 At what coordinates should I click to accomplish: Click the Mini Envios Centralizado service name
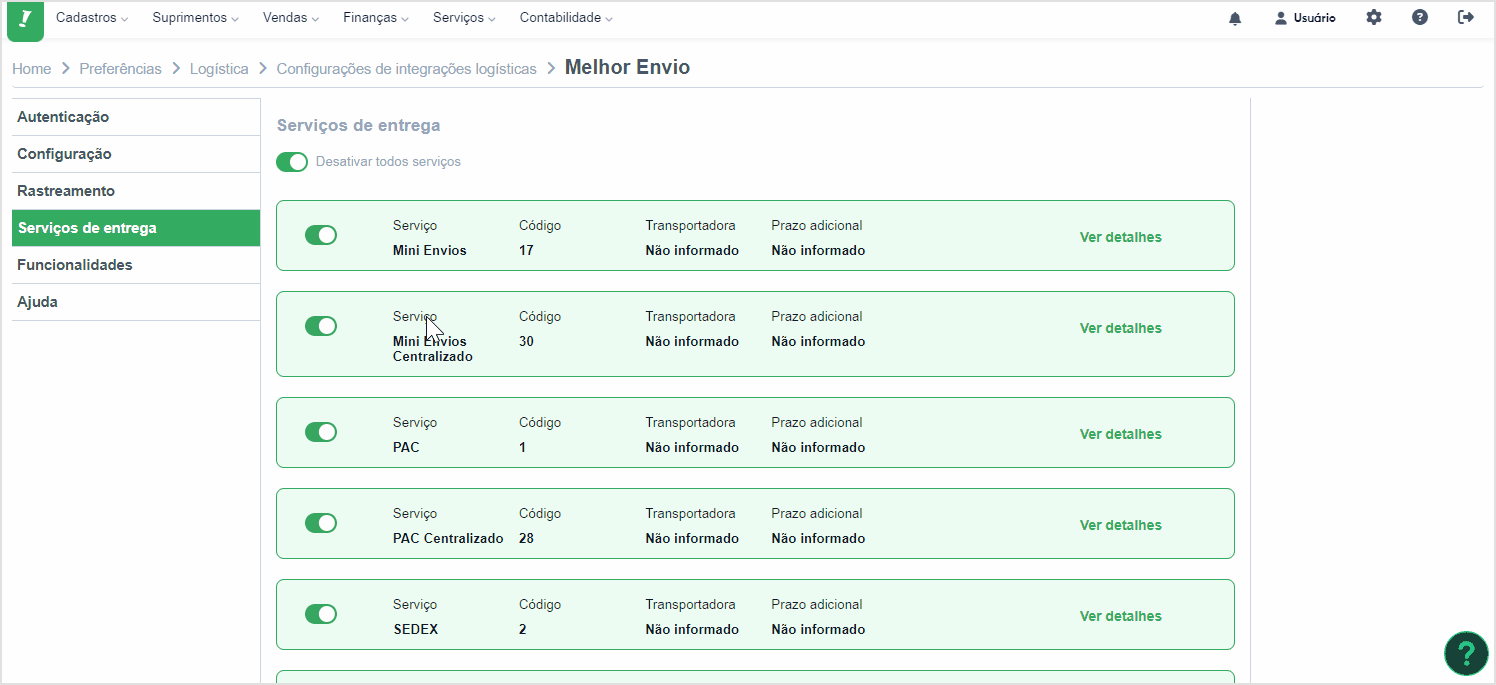433,348
